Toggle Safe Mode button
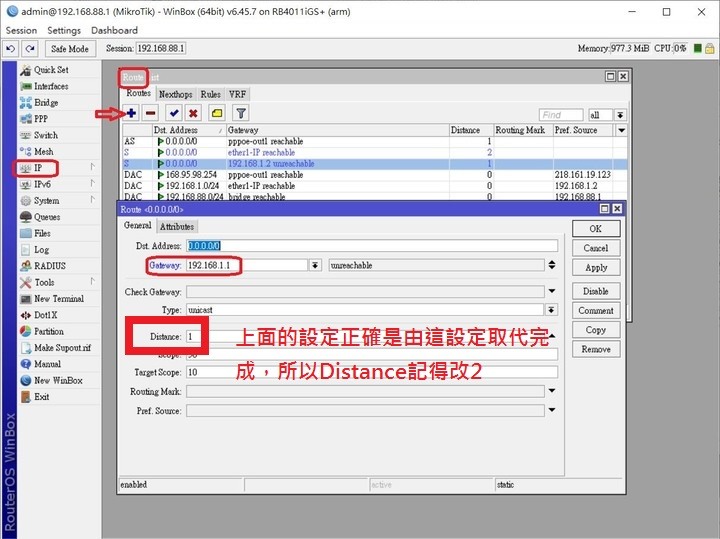The image size is (720, 539). (x=70, y=49)
